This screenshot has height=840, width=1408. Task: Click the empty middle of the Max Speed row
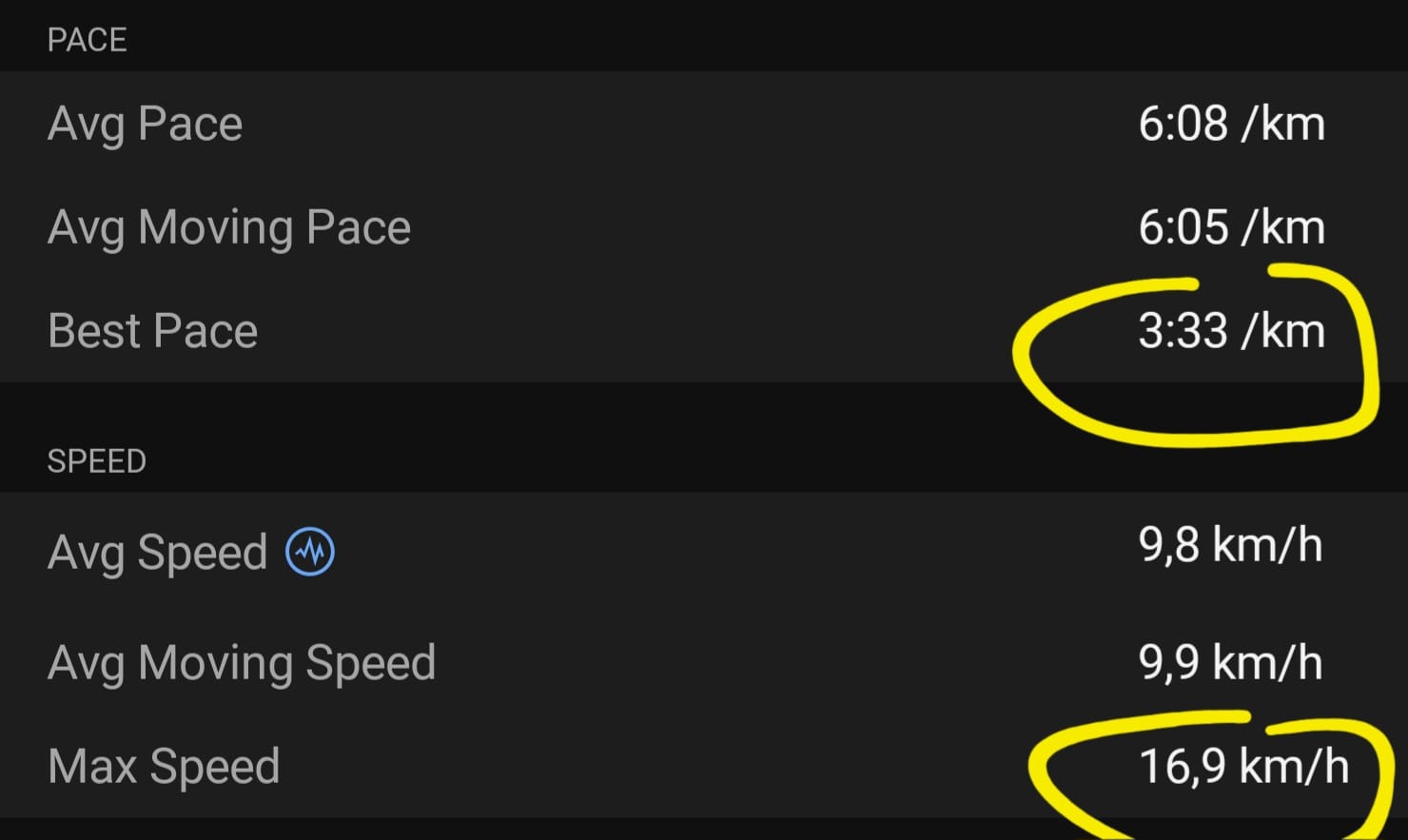coord(656,767)
